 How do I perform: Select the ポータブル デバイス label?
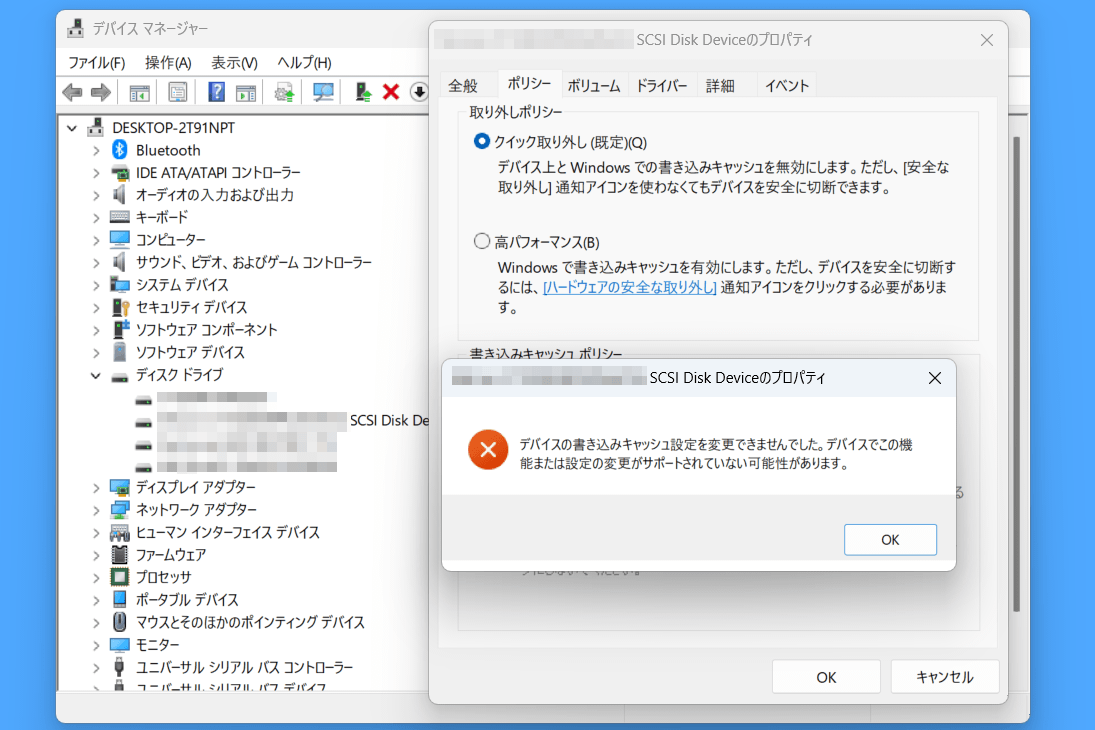pos(187,599)
